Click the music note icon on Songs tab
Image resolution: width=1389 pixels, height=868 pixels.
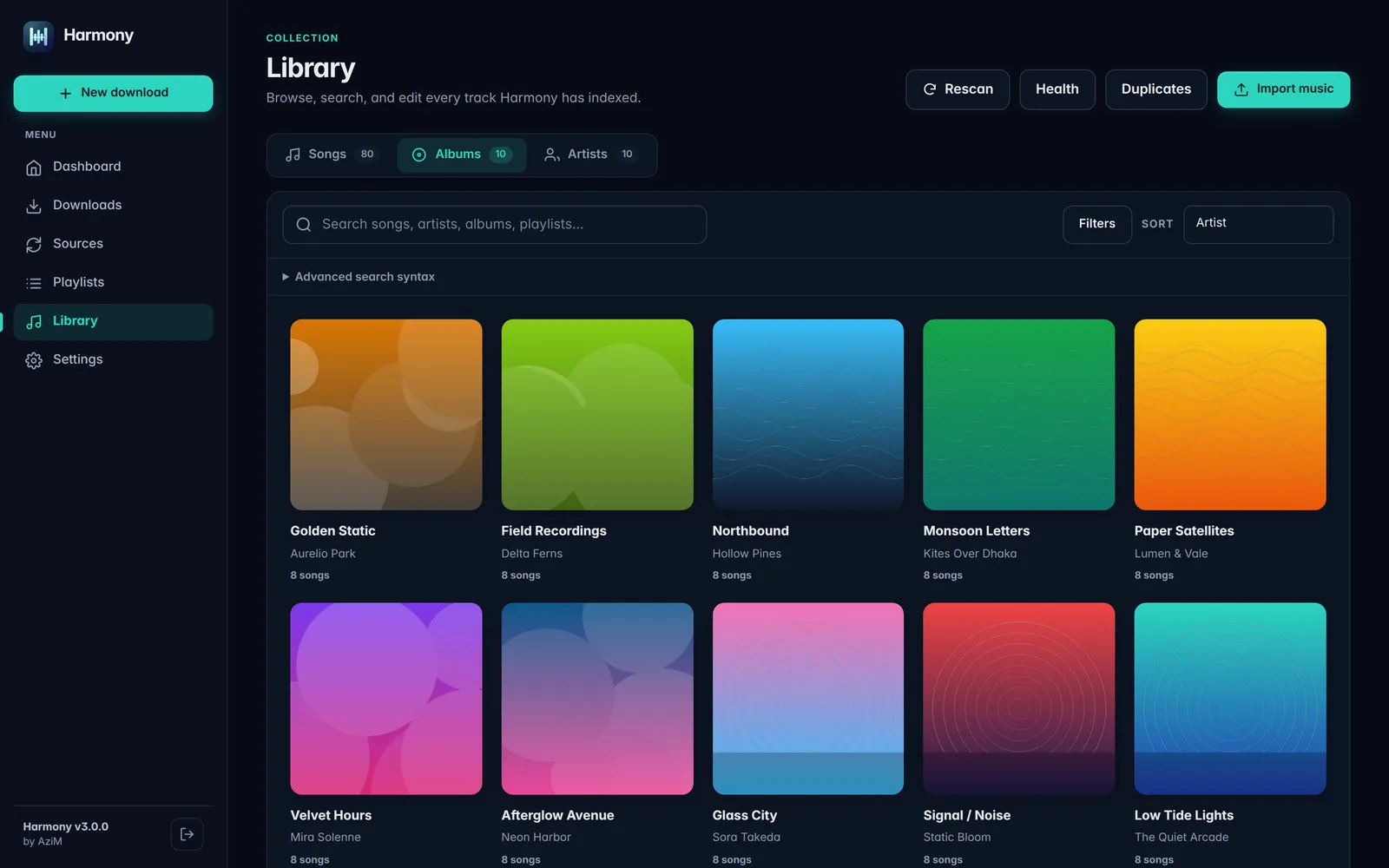(293, 155)
